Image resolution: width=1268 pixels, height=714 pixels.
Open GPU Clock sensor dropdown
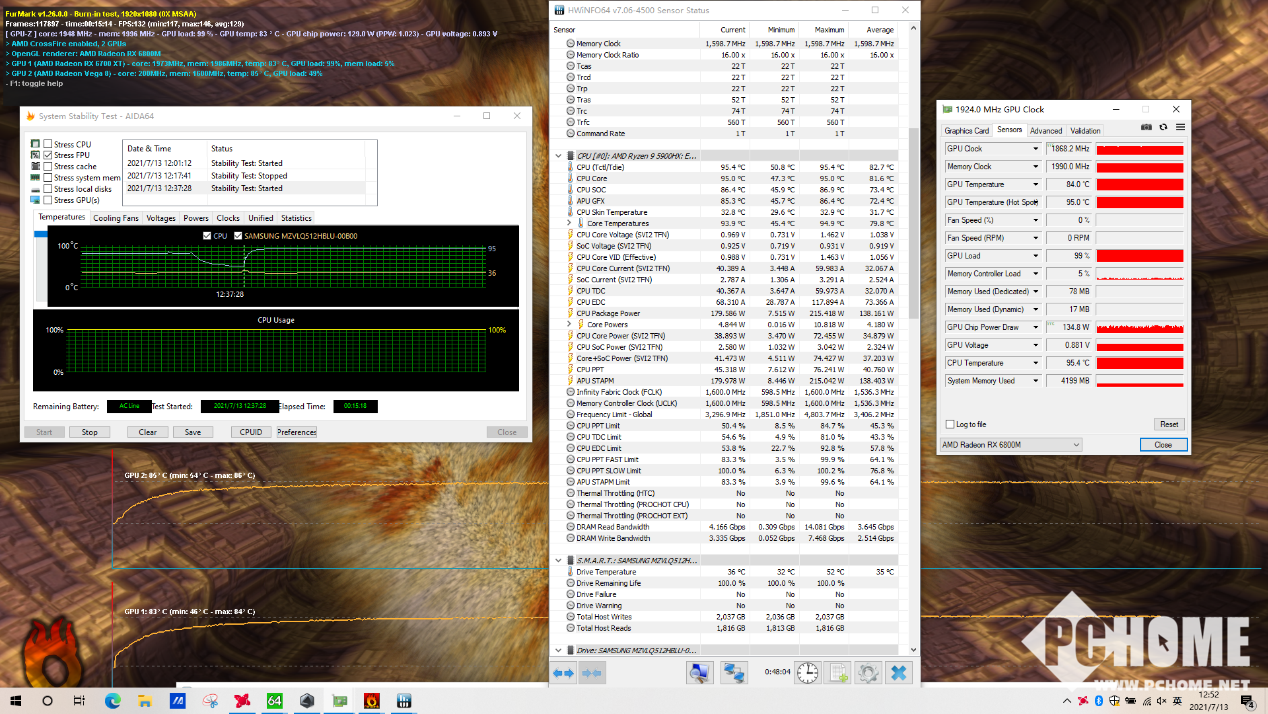1036,149
